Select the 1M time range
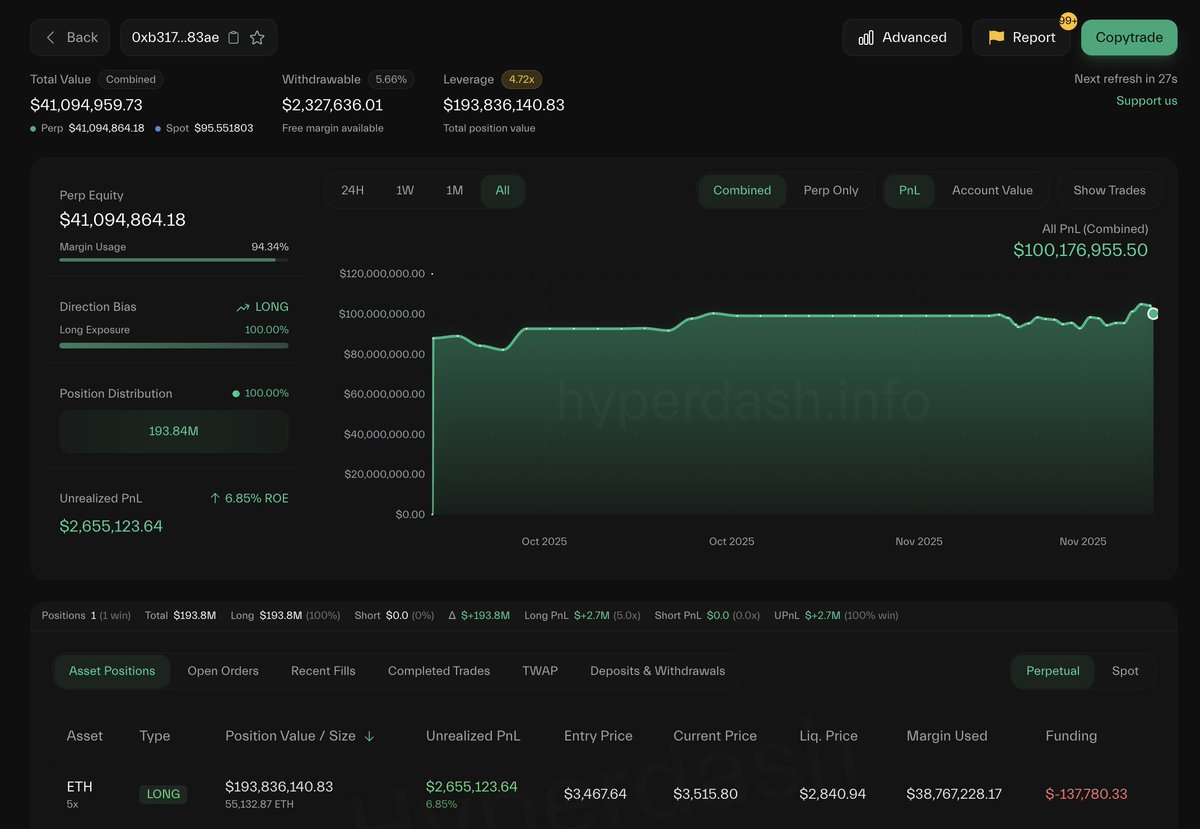1200x829 pixels. click(x=454, y=190)
